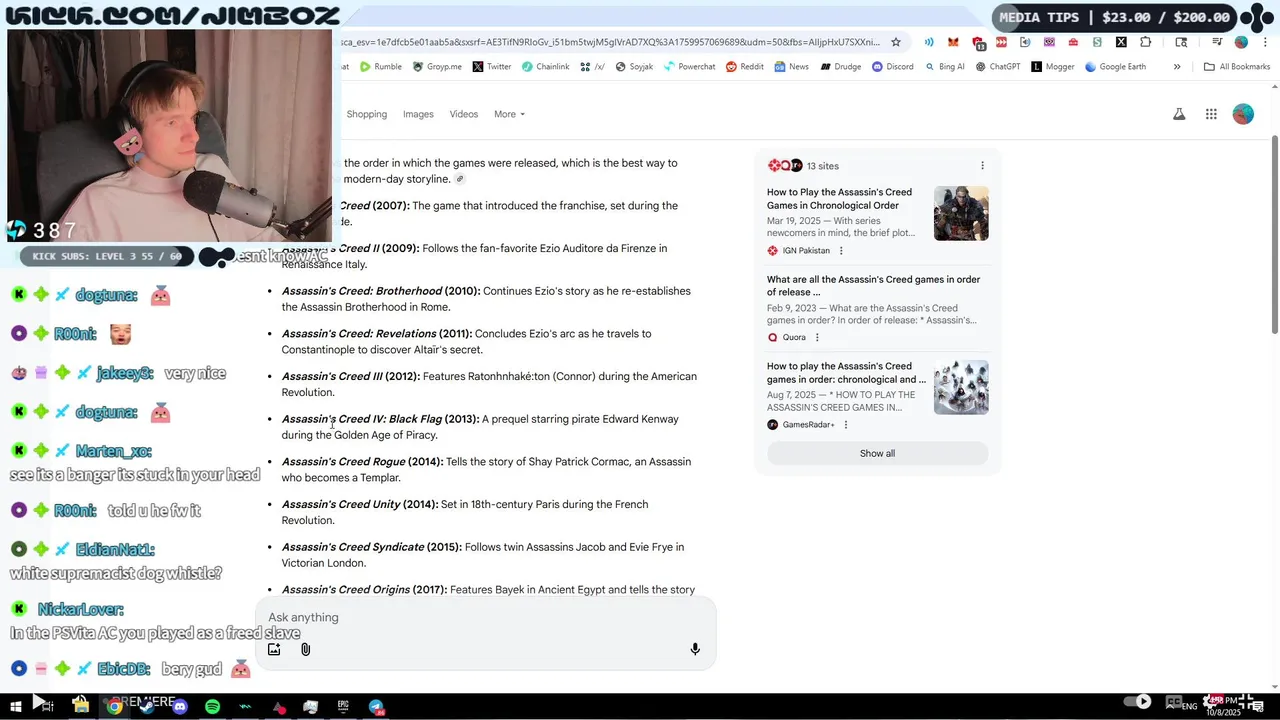The height and width of the screenshot is (720, 1280).
Task: Open the Discord bookmark
Action: [x=892, y=67]
